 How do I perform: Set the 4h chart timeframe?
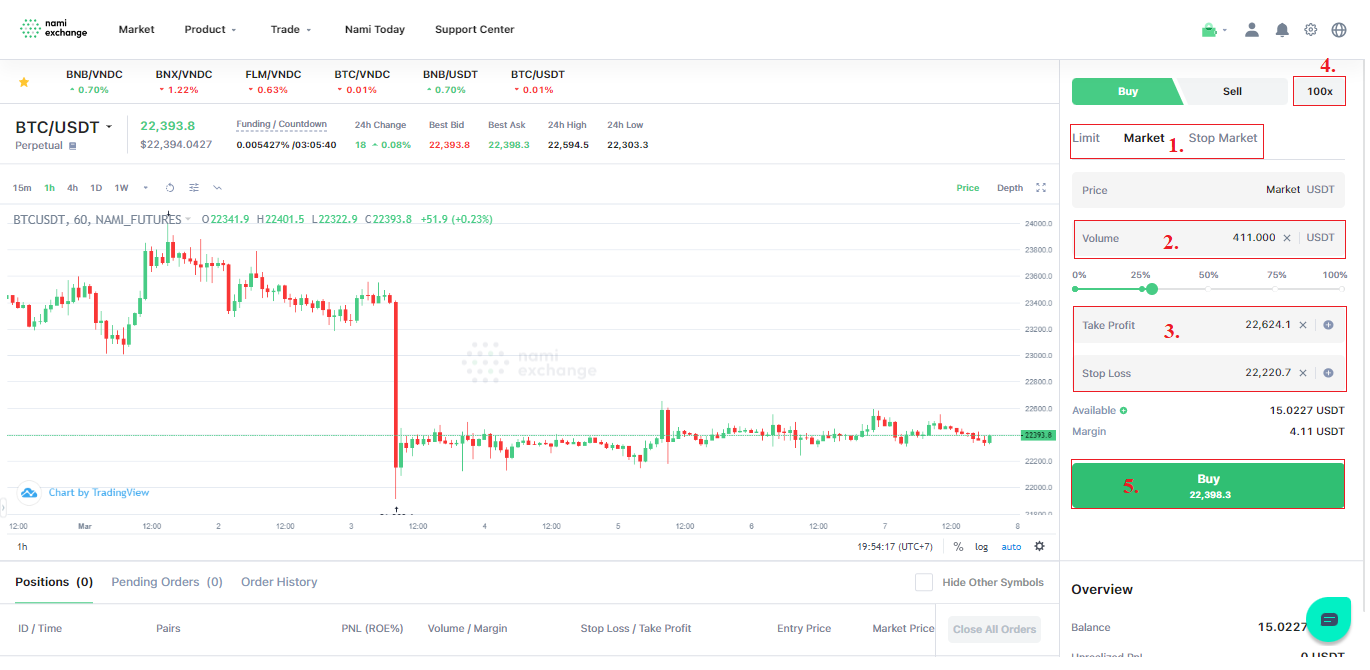(x=73, y=188)
